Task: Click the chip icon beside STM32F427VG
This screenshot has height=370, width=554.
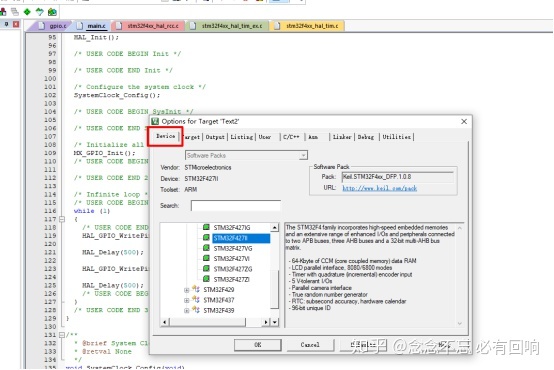Action: [x=206, y=248]
